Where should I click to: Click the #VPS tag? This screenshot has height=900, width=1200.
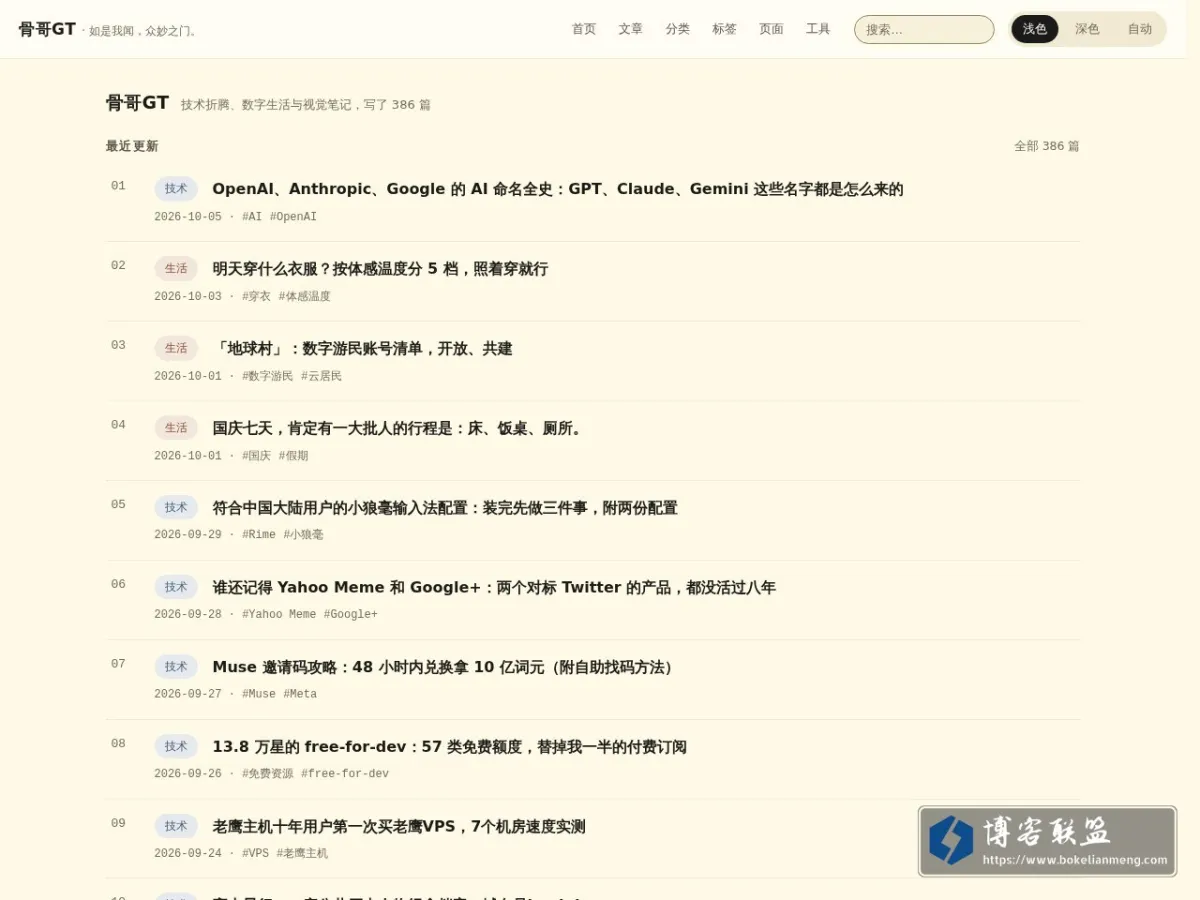click(256, 854)
